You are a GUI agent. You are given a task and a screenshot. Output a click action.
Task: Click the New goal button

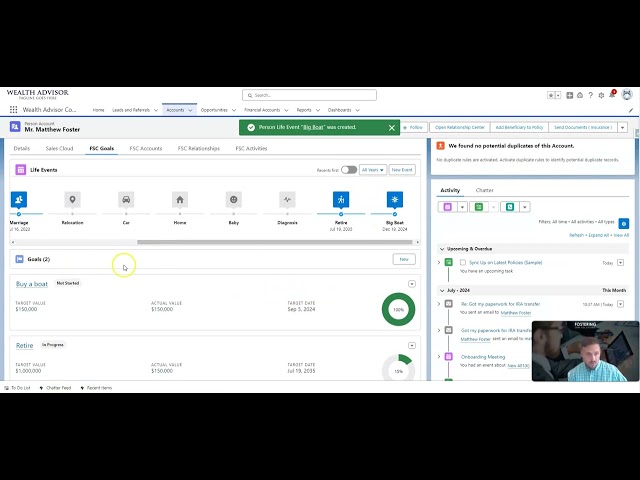point(404,259)
